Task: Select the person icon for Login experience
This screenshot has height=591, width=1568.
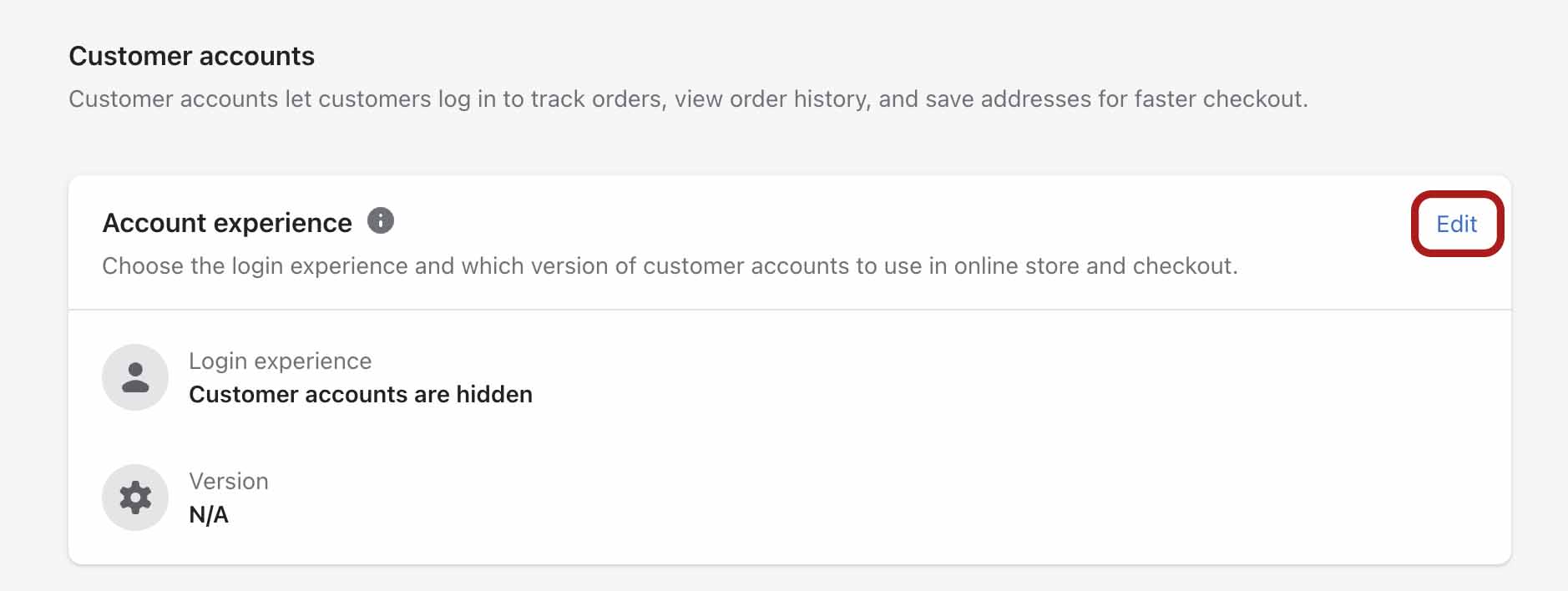Action: tap(135, 377)
